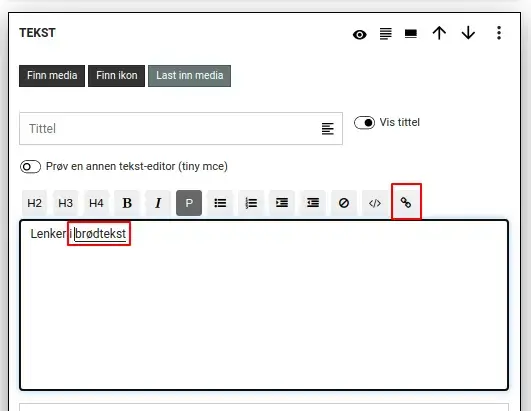531x411 pixels.
Task: Insert a numbered list
Action: [x=251, y=203]
